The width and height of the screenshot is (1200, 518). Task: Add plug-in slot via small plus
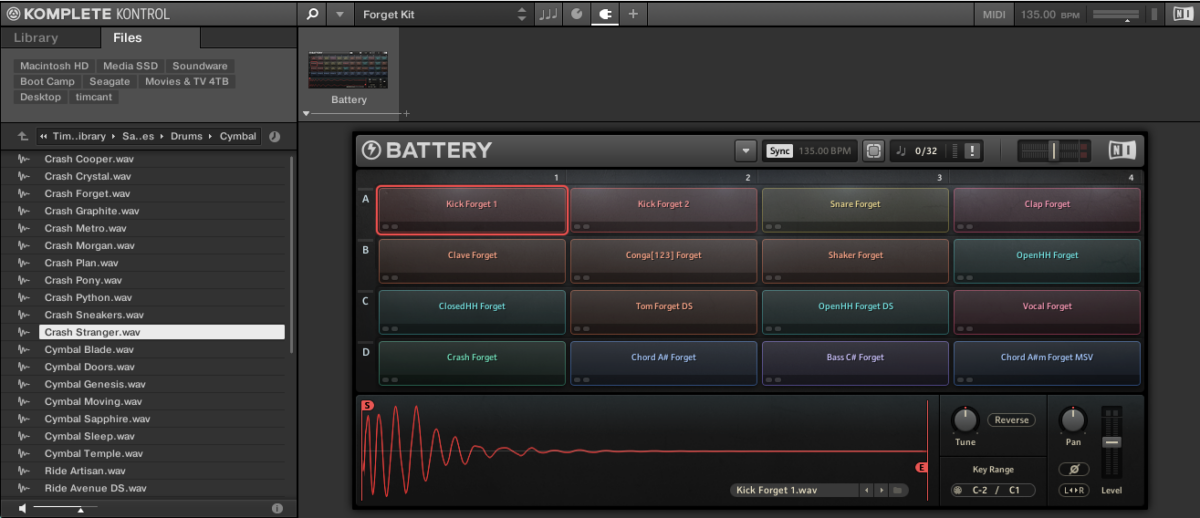406,114
